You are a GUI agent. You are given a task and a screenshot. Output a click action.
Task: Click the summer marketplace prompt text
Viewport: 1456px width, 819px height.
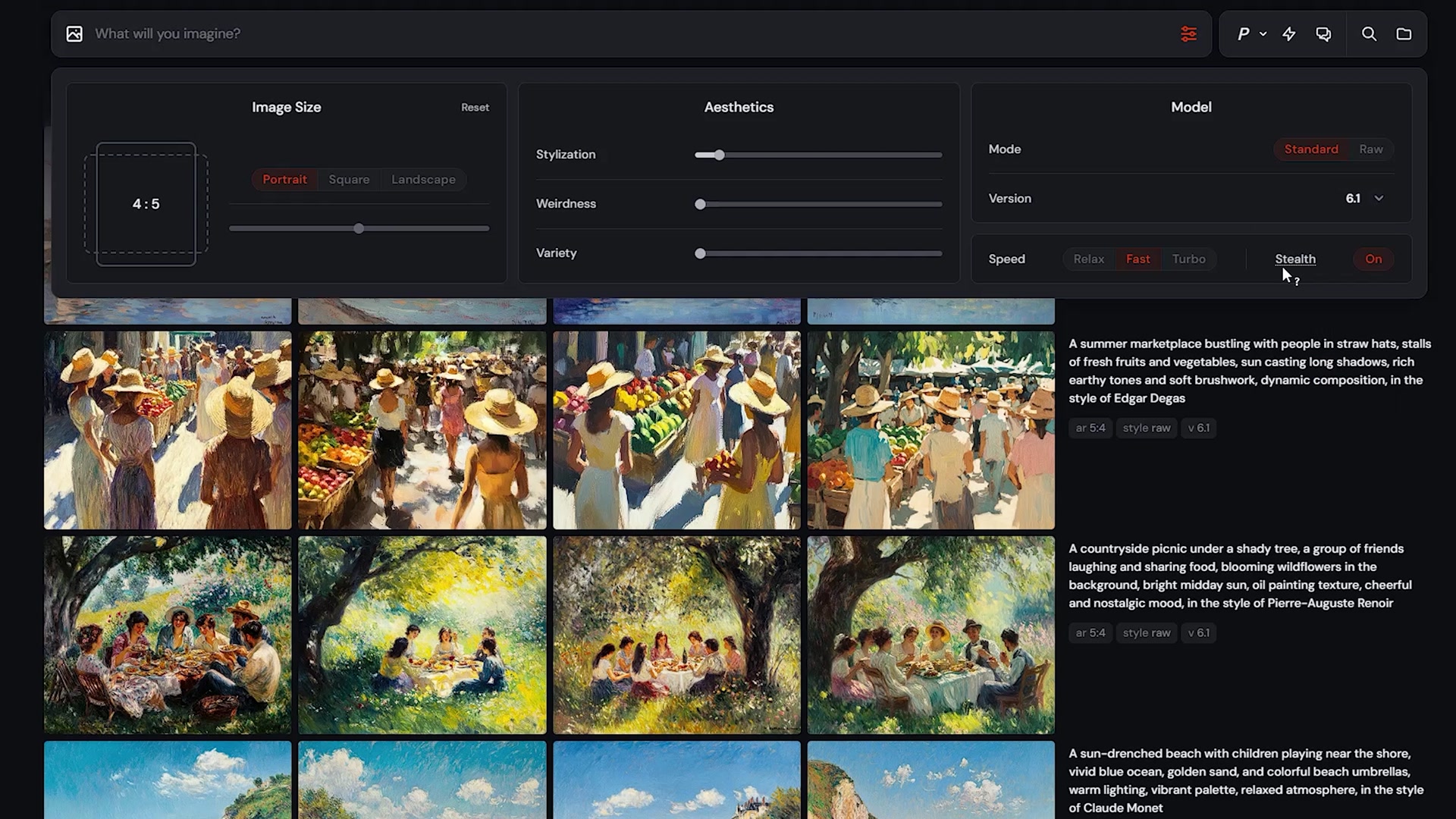(1250, 371)
